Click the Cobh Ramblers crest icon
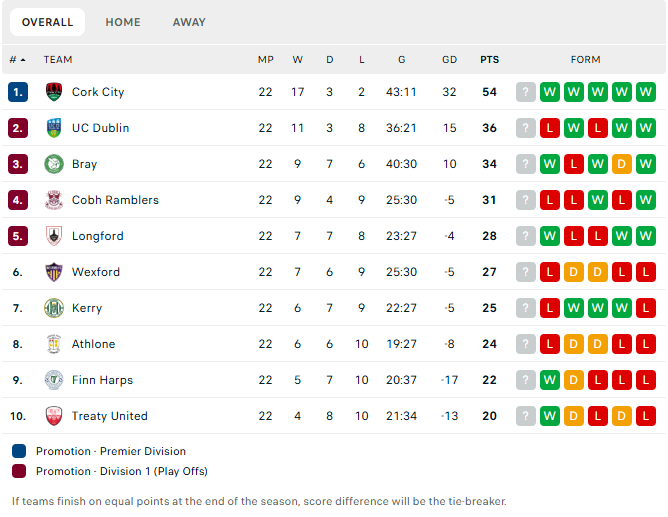Image resolution: width=668 pixels, height=517 pixels. pyautogui.click(x=54, y=200)
